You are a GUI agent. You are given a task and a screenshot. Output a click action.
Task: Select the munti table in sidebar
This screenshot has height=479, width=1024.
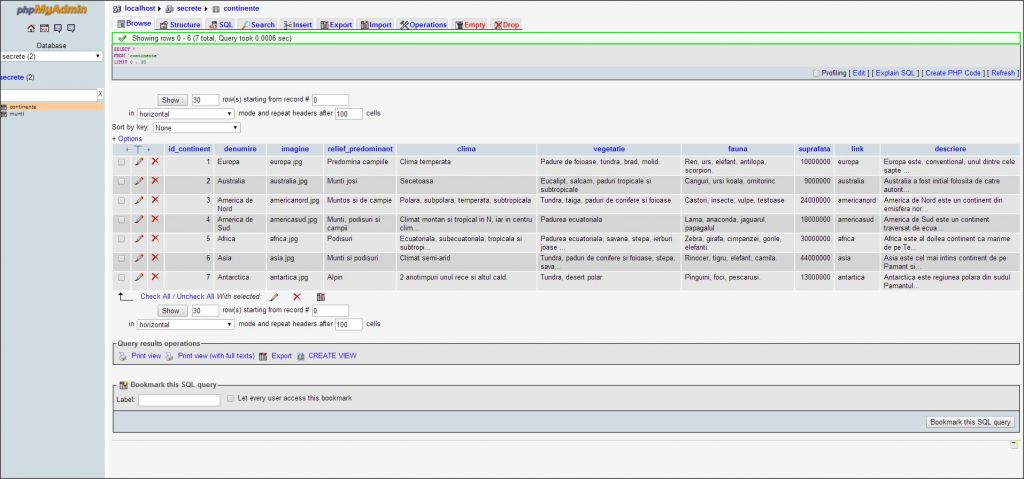tap(17, 114)
